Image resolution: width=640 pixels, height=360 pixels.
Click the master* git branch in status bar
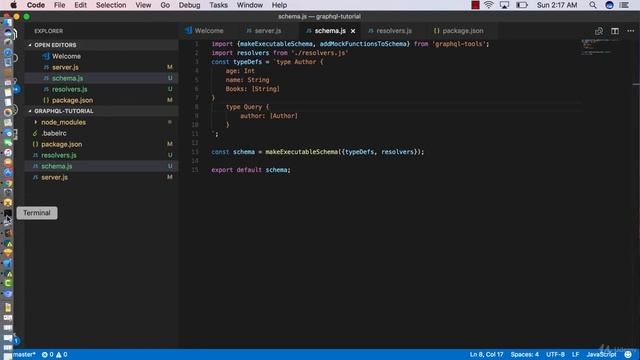(24, 355)
